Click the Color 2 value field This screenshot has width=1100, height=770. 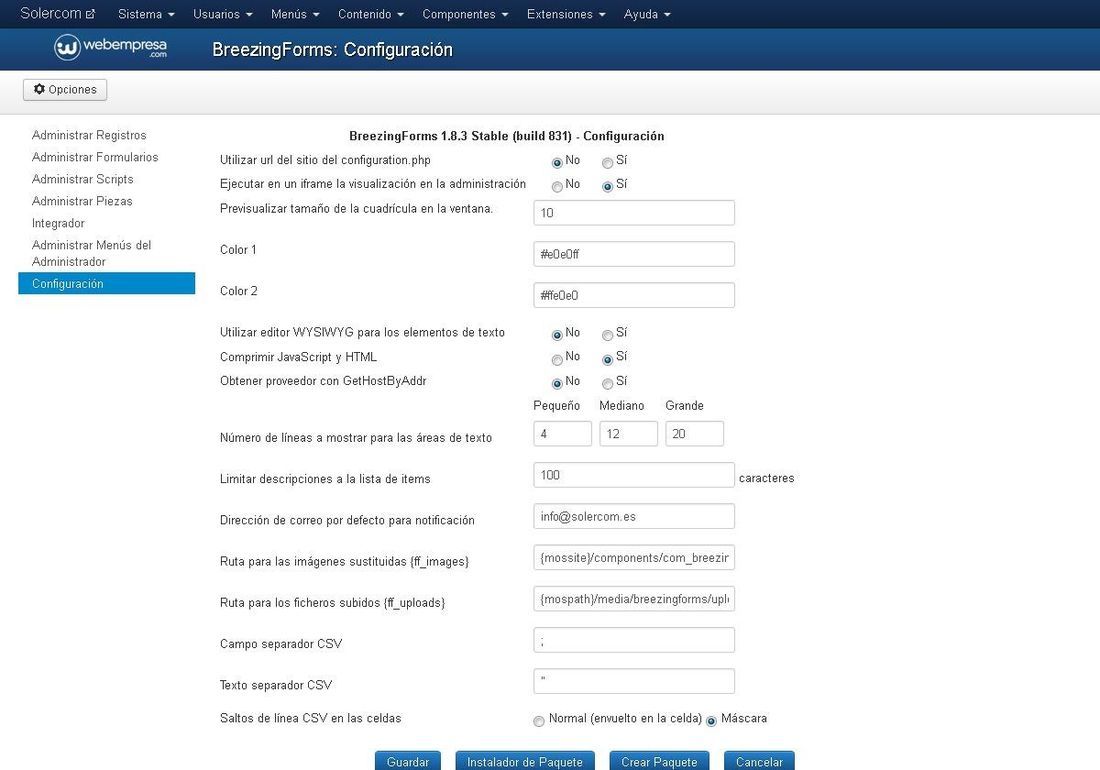(x=634, y=295)
